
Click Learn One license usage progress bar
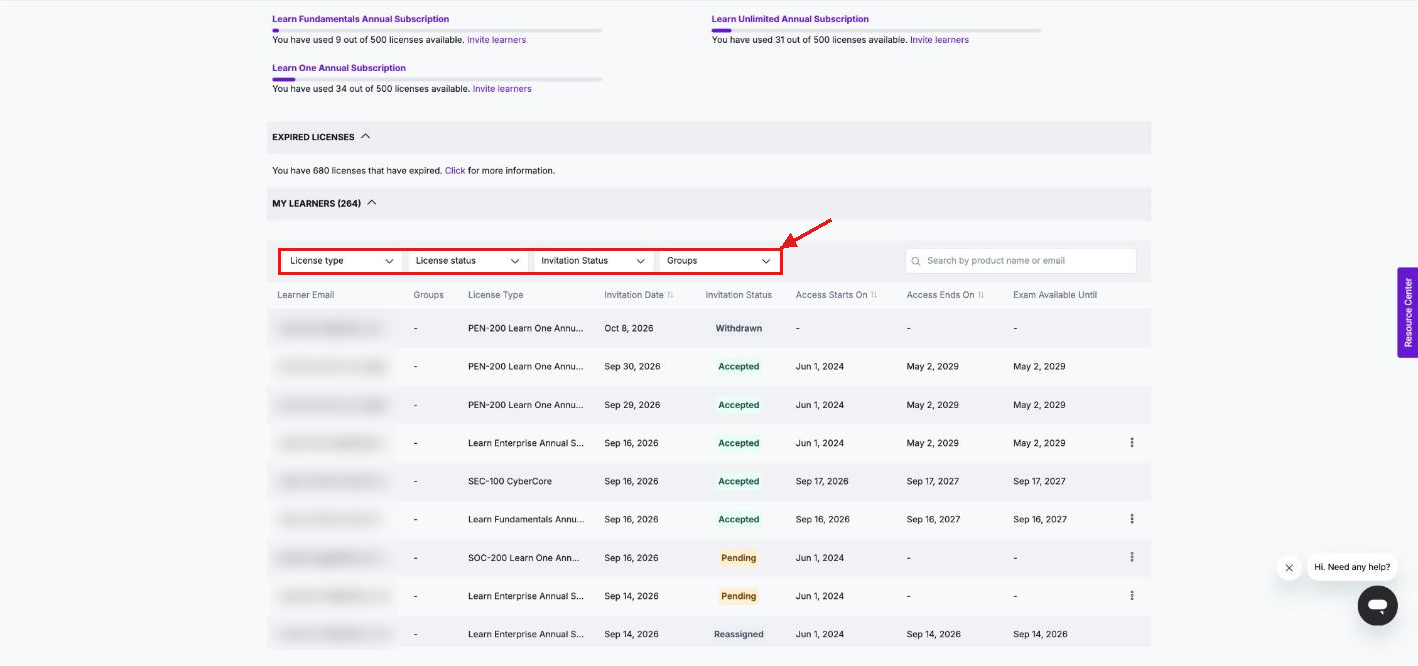(437, 79)
